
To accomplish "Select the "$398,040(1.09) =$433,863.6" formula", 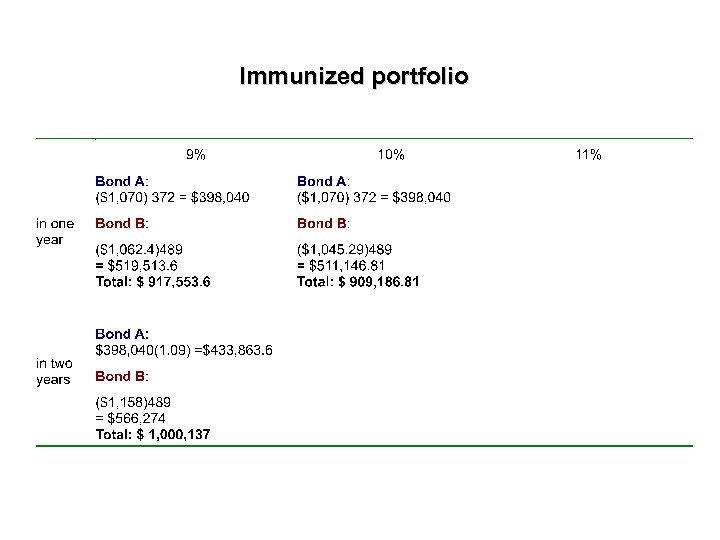I will 184,350.
